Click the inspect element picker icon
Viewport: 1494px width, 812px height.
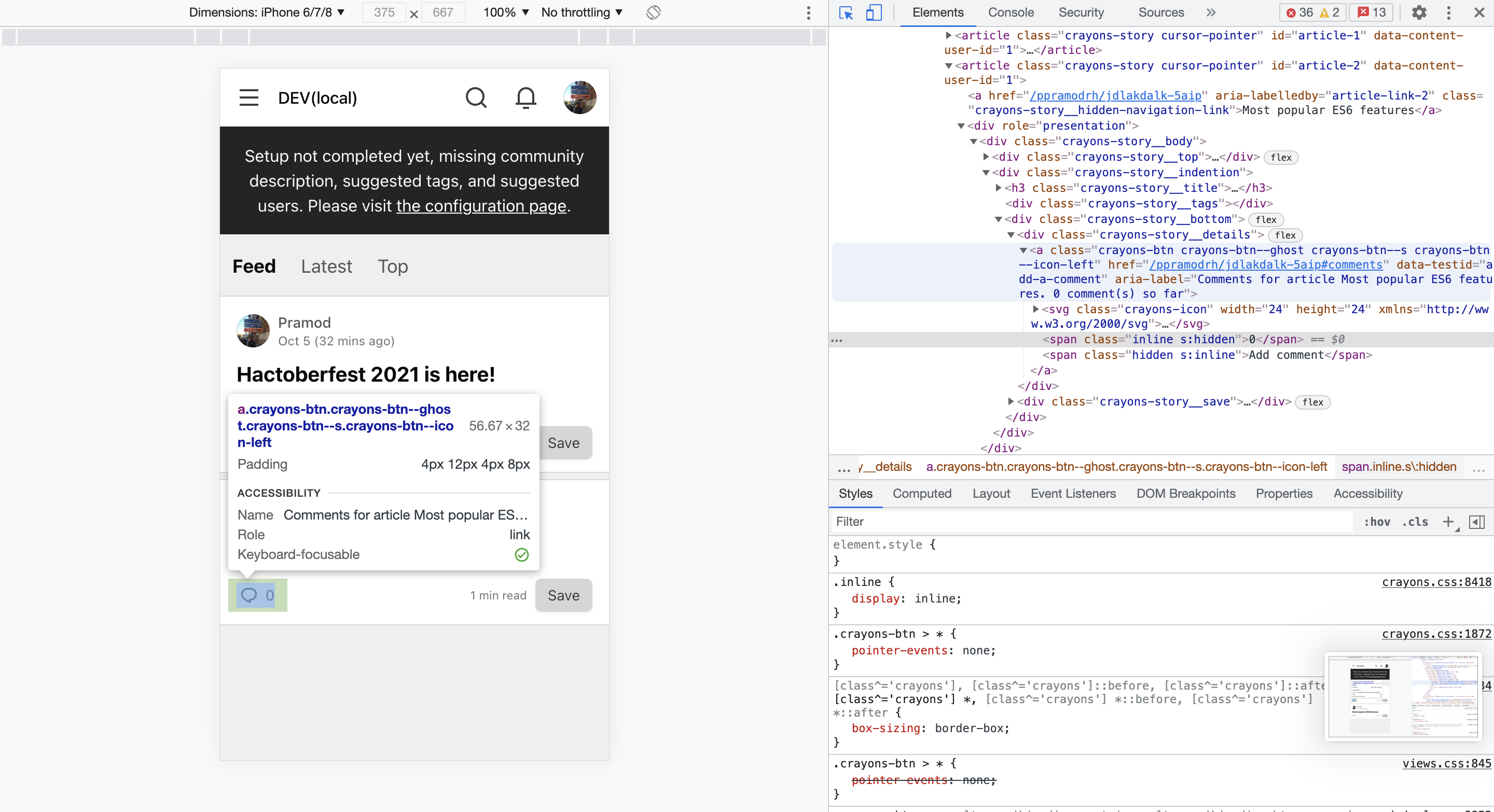point(846,13)
